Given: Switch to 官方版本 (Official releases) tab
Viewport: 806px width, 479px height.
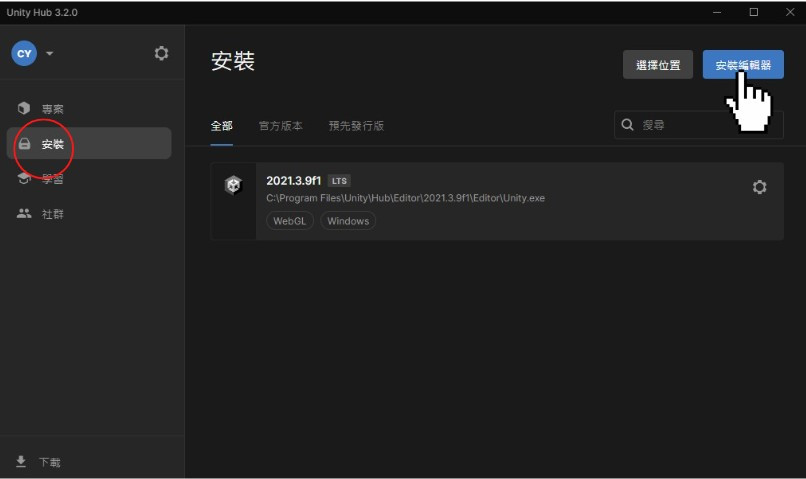Looking at the screenshot, I should coord(281,126).
